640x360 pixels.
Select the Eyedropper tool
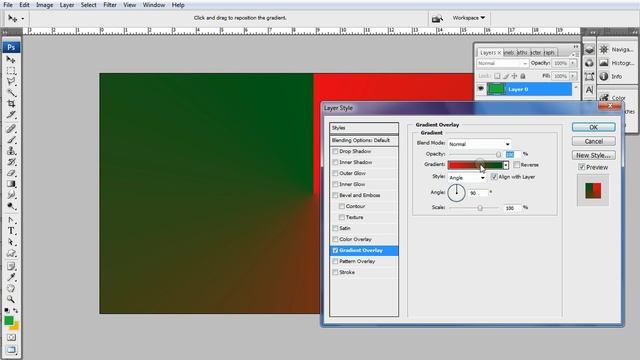11,278
